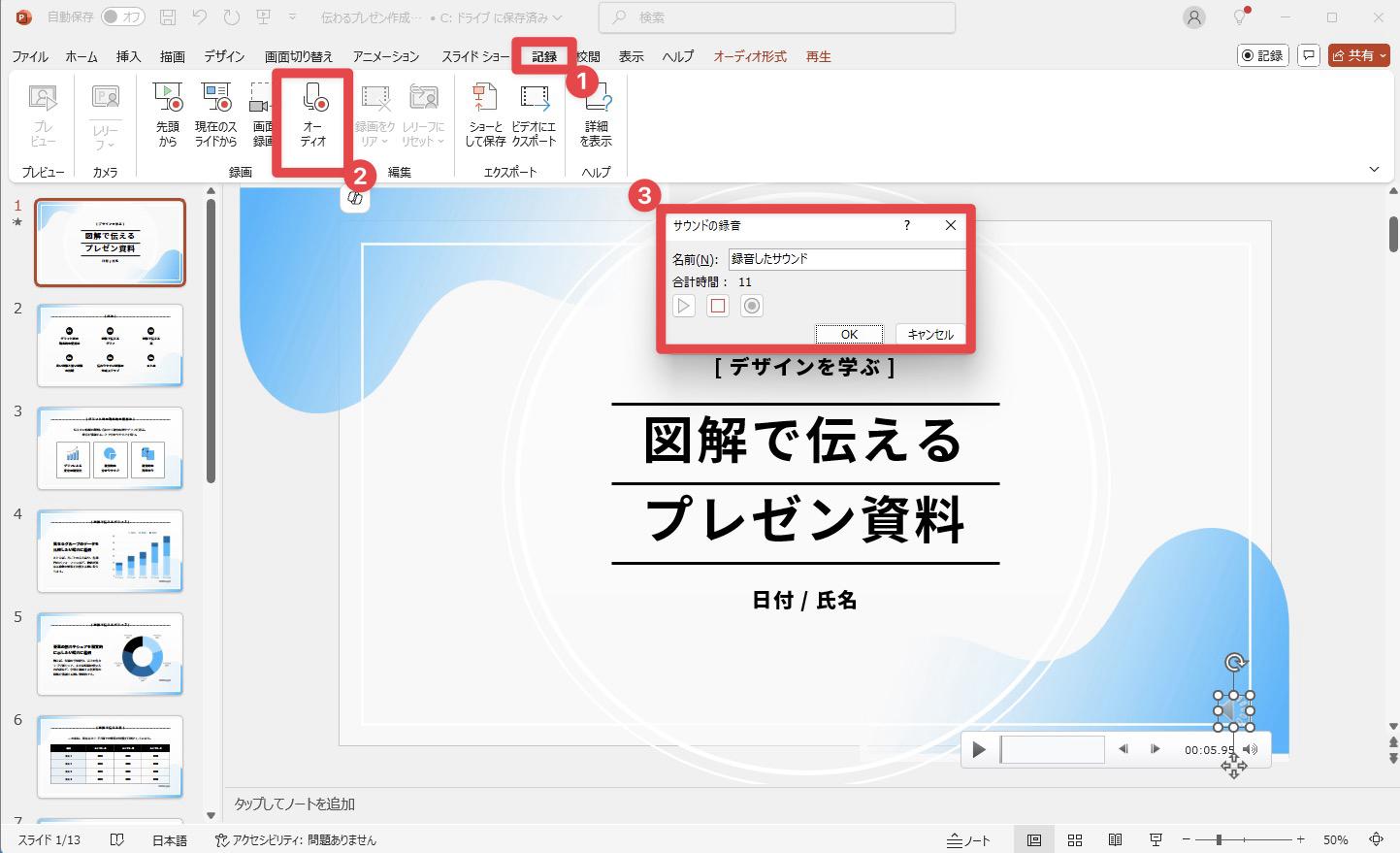Select slide 3 thumbnail
Viewport: 1400px width, 853px height.
click(x=110, y=448)
